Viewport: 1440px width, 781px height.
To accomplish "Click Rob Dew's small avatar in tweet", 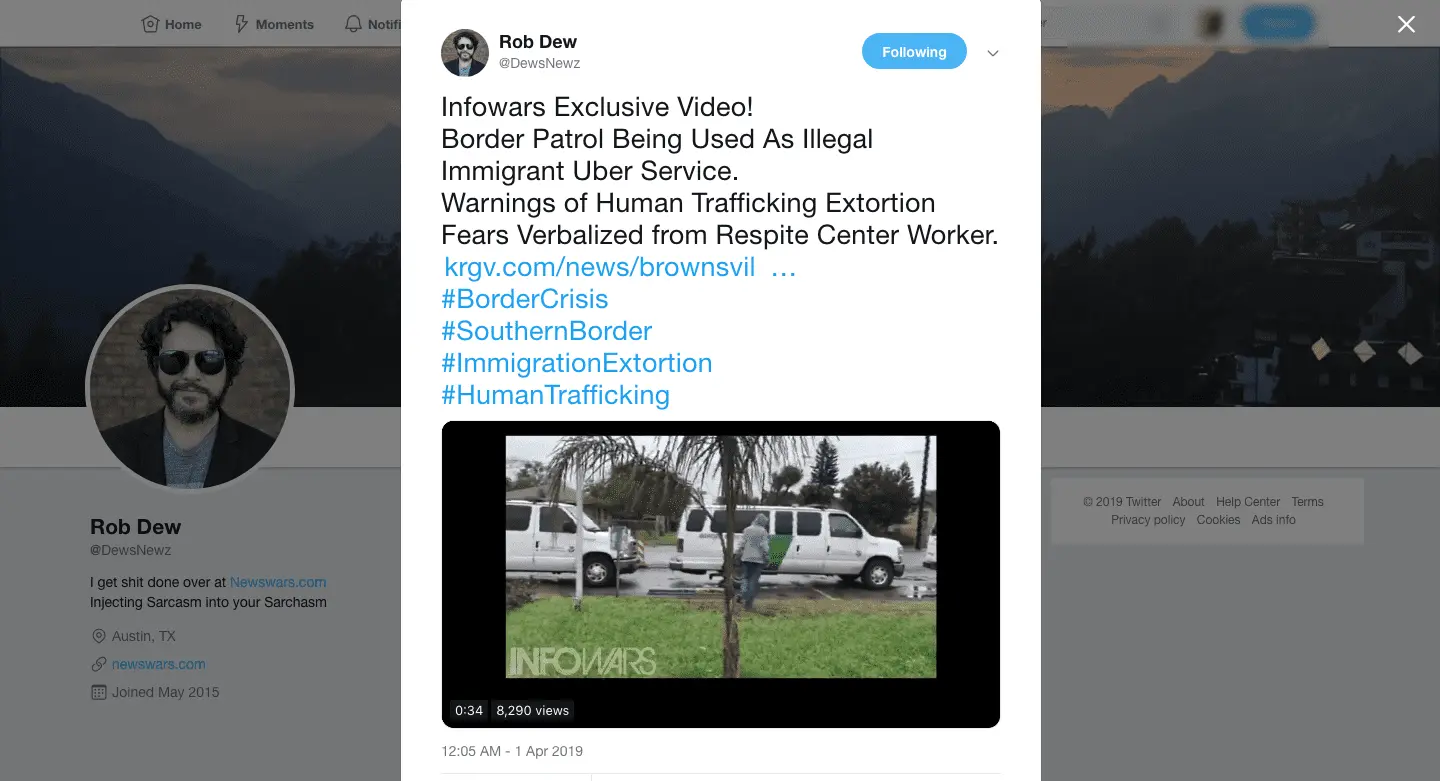I will pos(465,53).
